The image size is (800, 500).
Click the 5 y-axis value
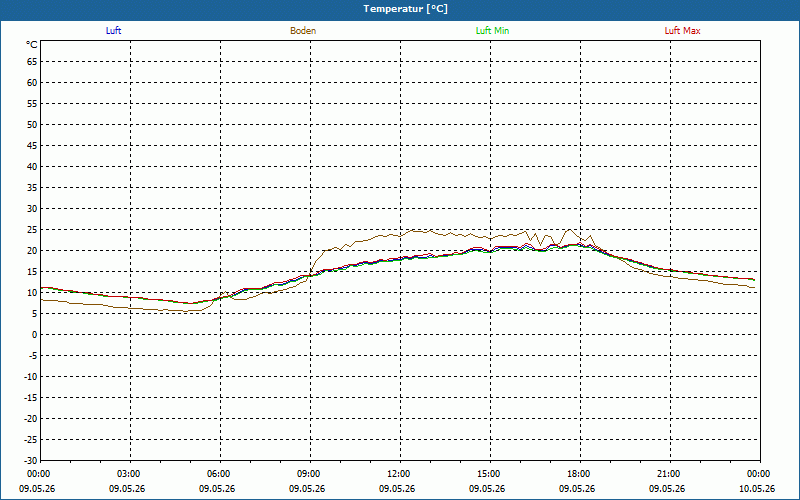click(35, 314)
